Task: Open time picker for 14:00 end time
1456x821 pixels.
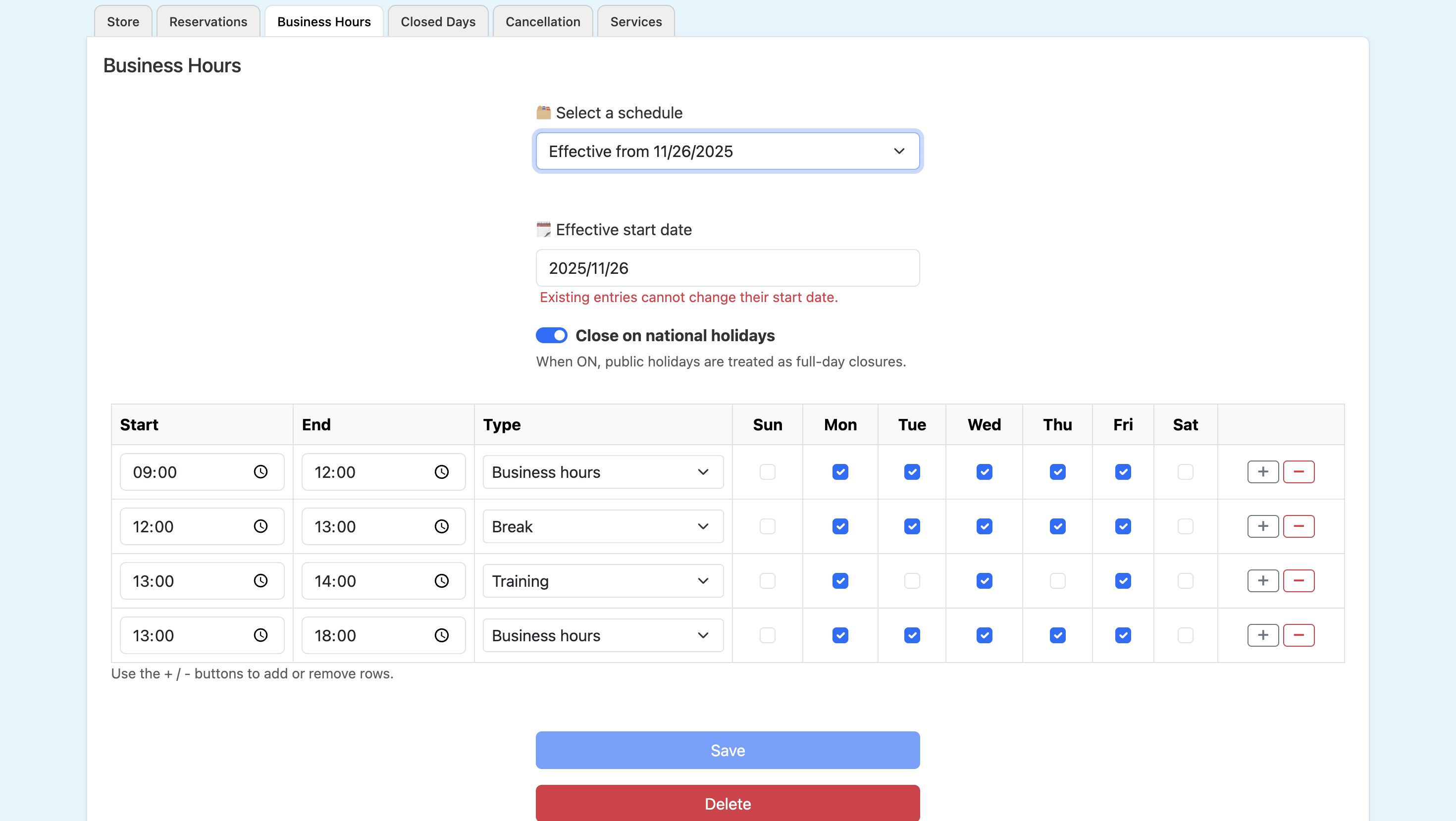Action: click(441, 581)
